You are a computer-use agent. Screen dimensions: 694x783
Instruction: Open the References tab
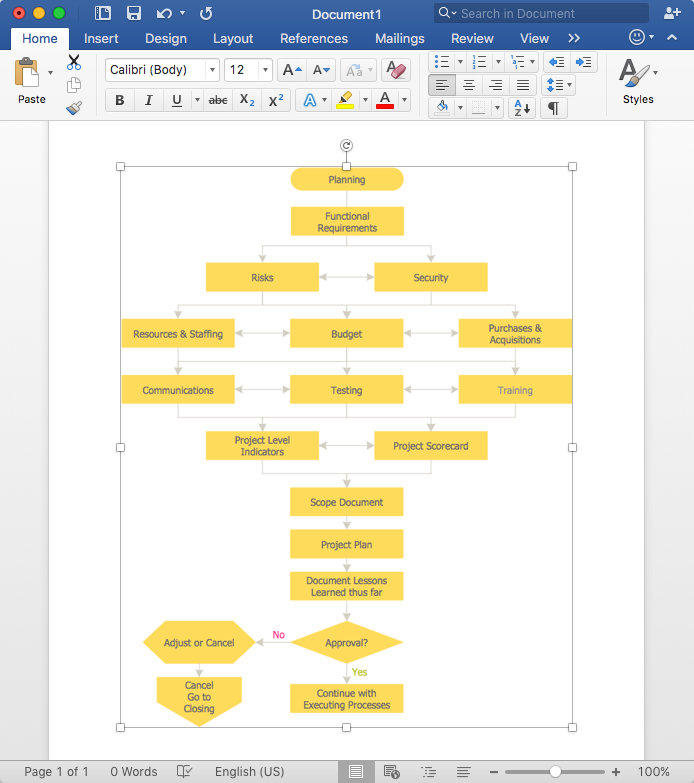click(314, 38)
